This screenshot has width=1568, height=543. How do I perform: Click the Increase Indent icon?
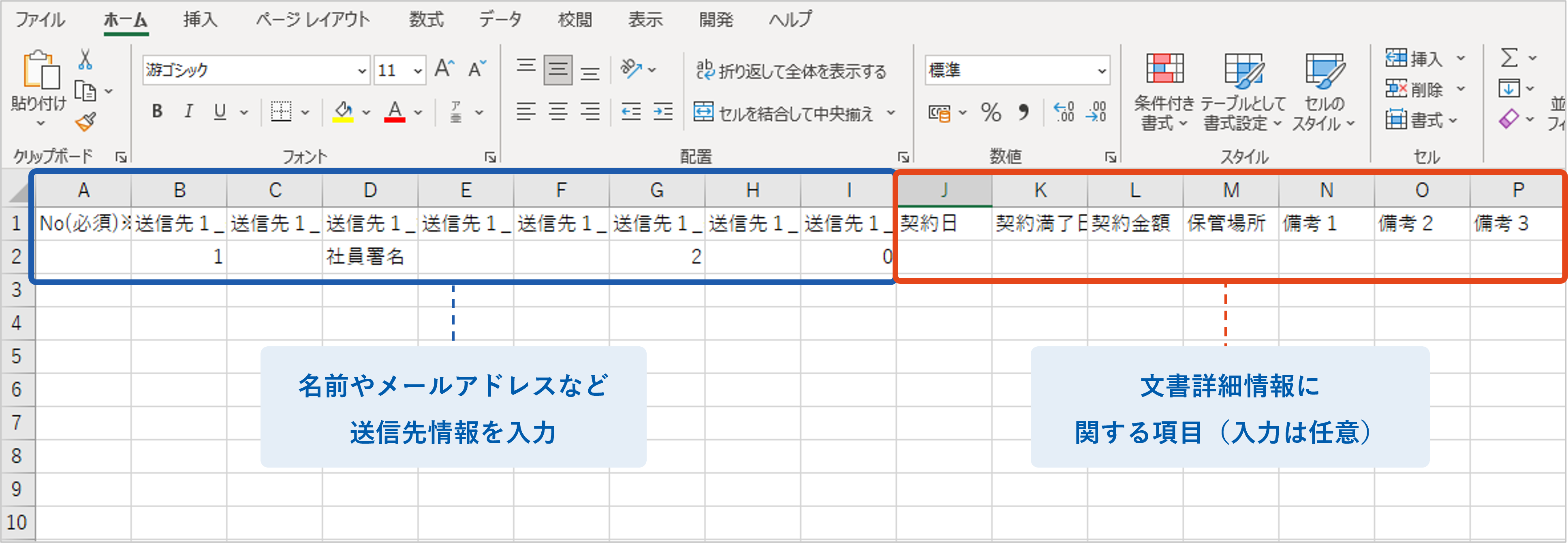pyautogui.click(x=663, y=112)
